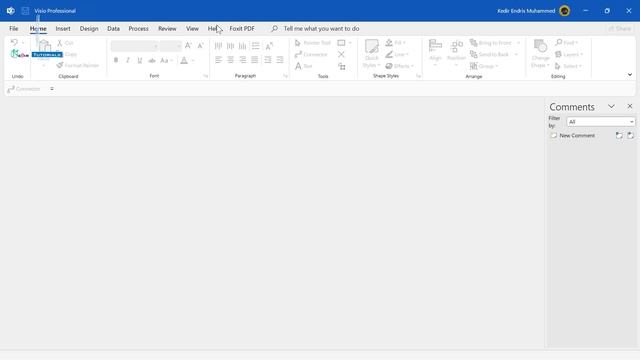The image size is (640, 360).
Task: Select the Text tool
Action: point(303,66)
